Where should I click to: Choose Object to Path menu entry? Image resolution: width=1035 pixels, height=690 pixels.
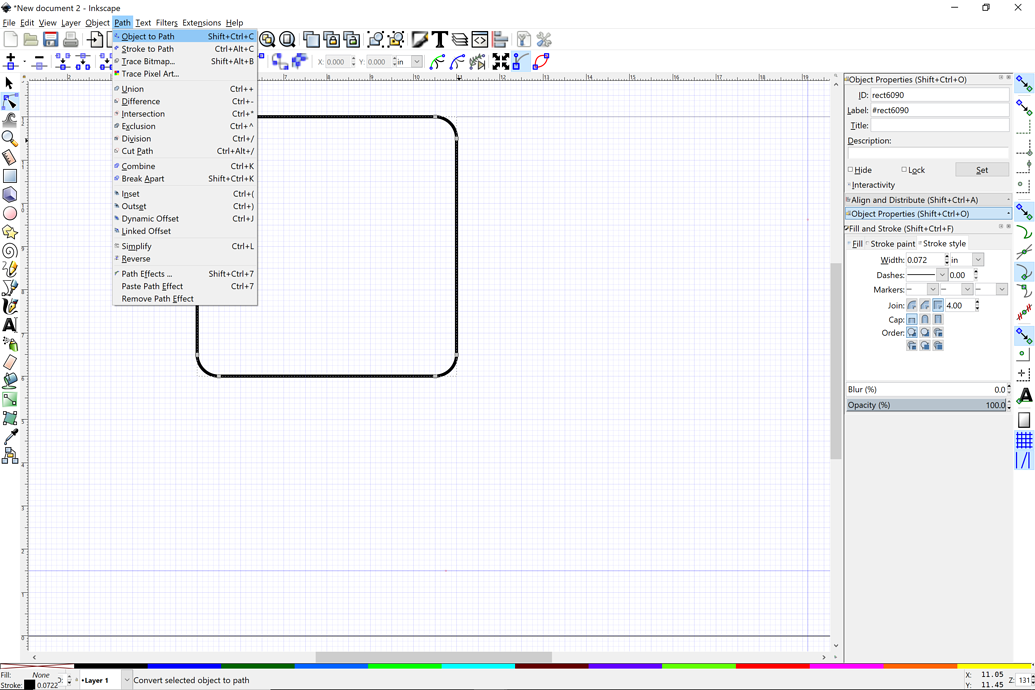click(185, 36)
